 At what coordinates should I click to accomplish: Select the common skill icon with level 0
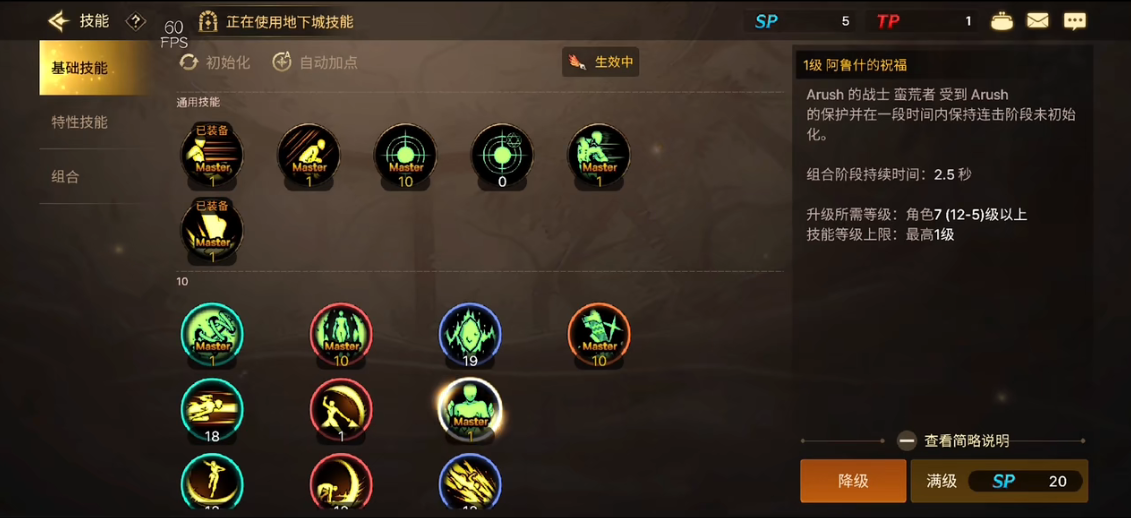pos(502,156)
